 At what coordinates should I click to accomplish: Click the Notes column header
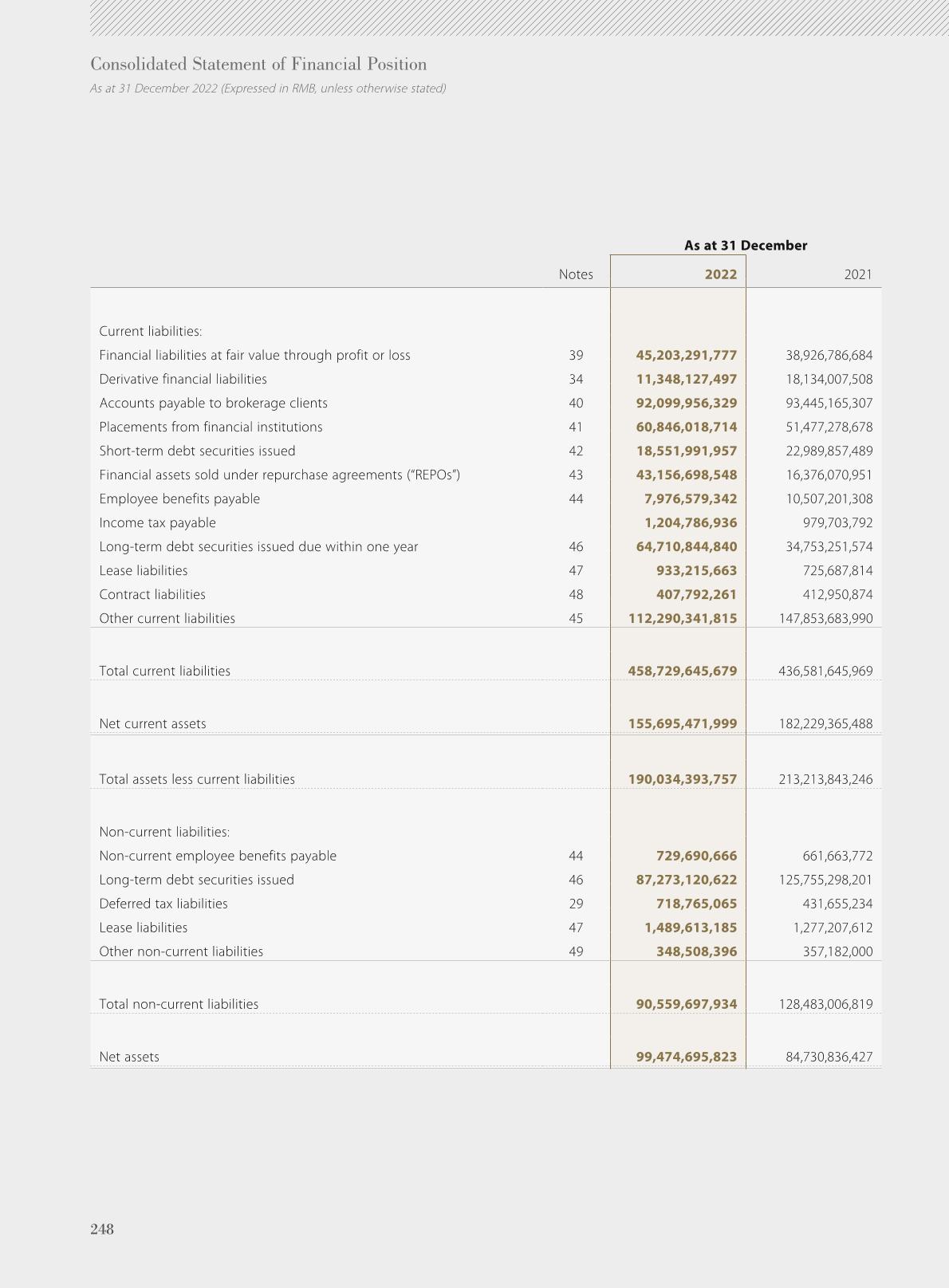click(x=575, y=274)
